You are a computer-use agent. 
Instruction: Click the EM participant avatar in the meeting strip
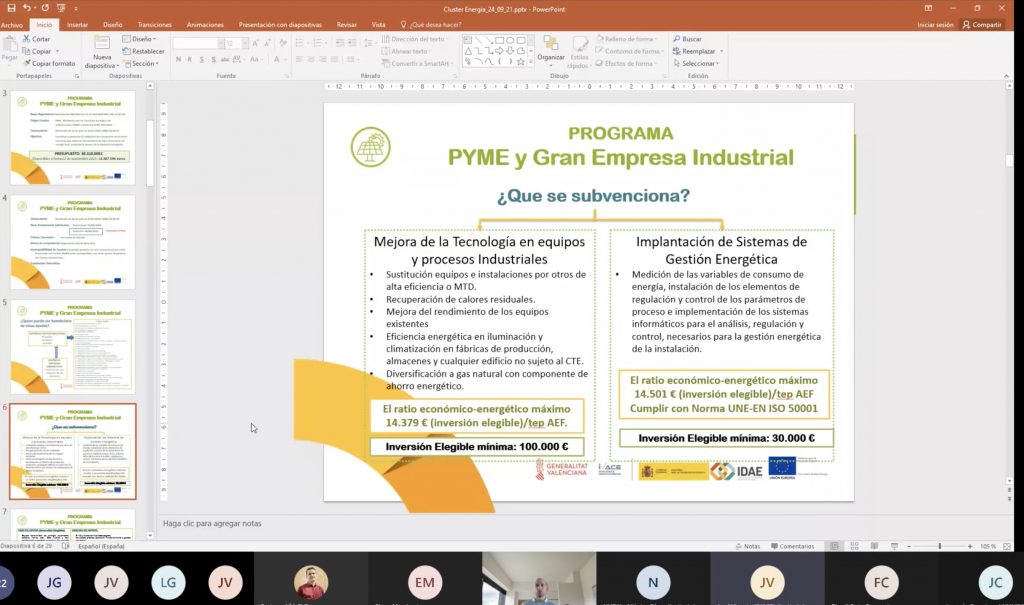click(424, 582)
